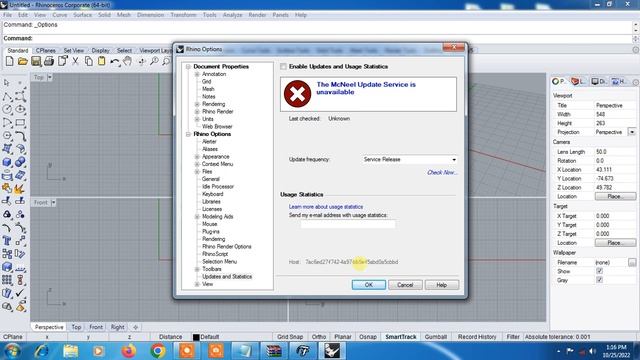
Task: Open Firefox from the taskbar
Action: [129, 351]
